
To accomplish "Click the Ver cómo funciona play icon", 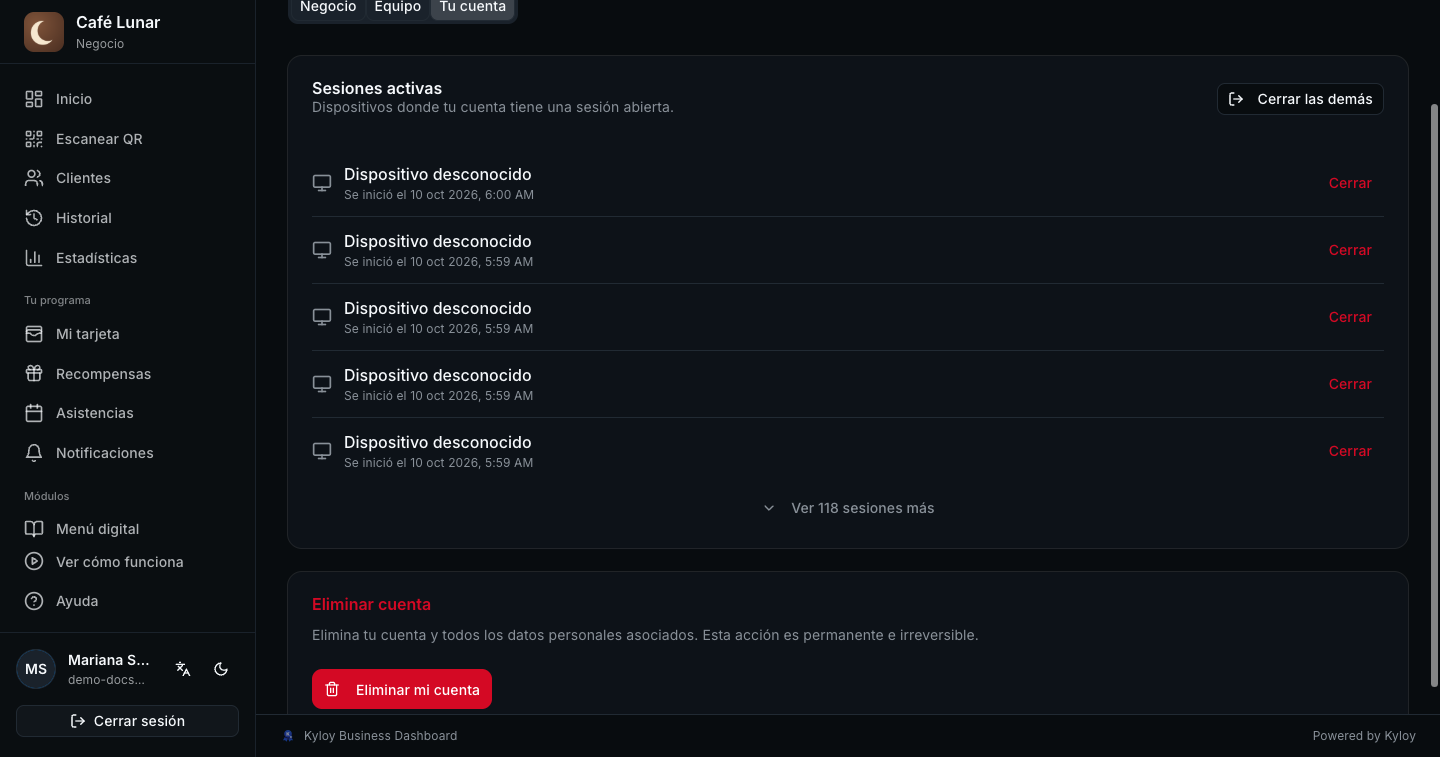I will pyautogui.click(x=34, y=562).
